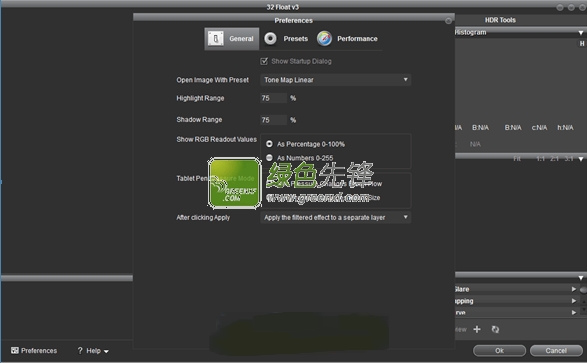Click the General tab switch icon

point(216,39)
